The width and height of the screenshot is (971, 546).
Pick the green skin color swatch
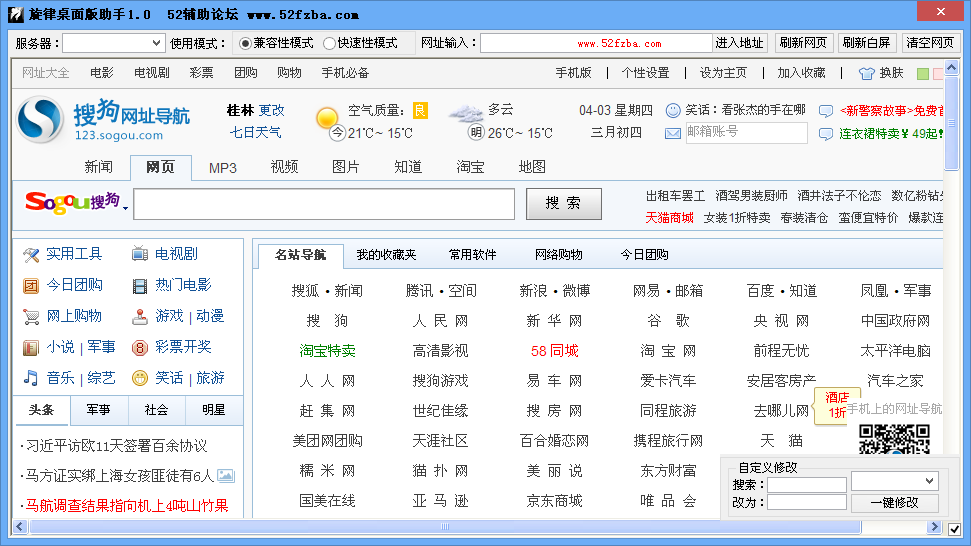[923, 74]
